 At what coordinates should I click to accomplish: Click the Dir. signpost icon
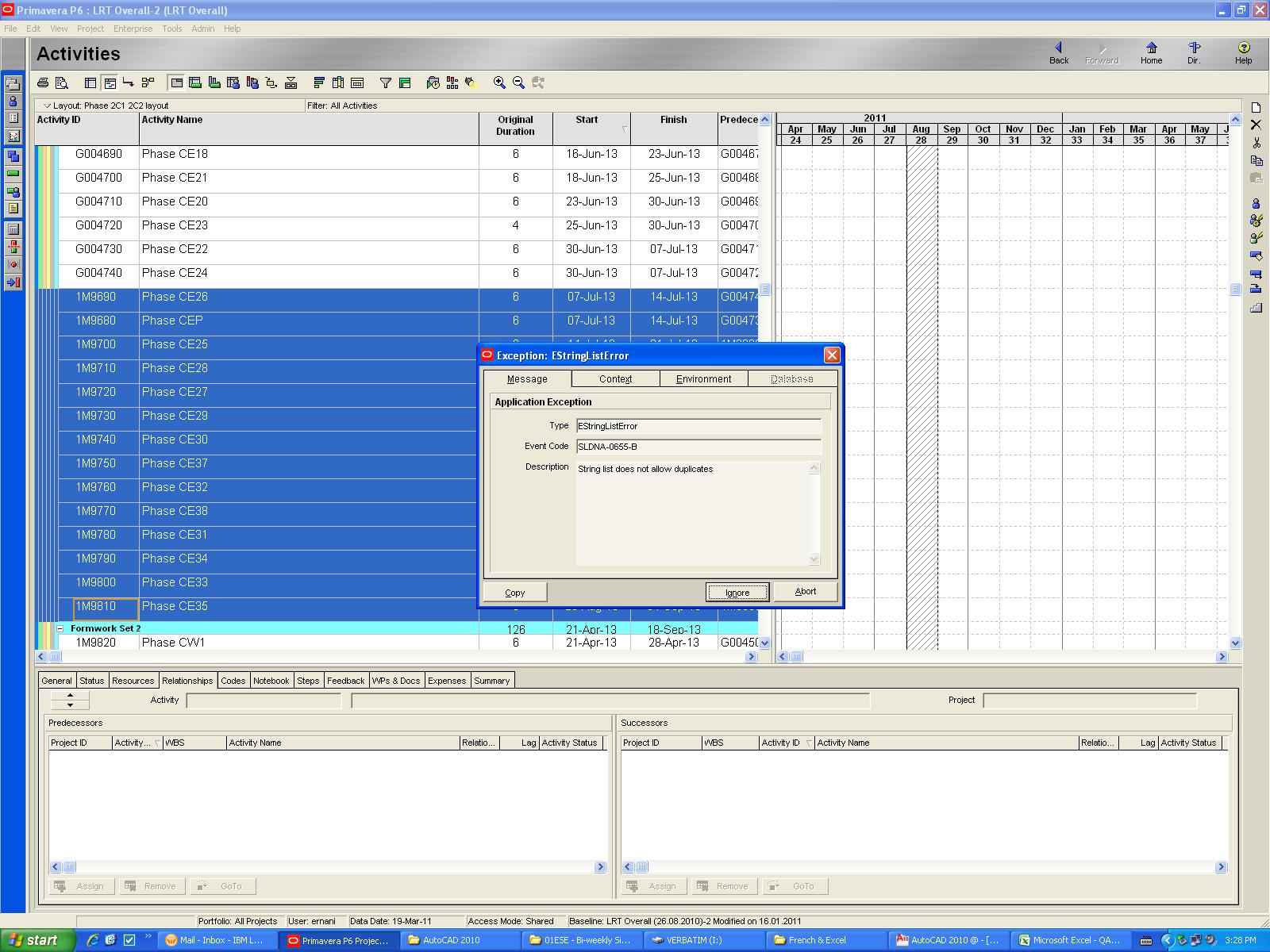pyautogui.click(x=1194, y=53)
